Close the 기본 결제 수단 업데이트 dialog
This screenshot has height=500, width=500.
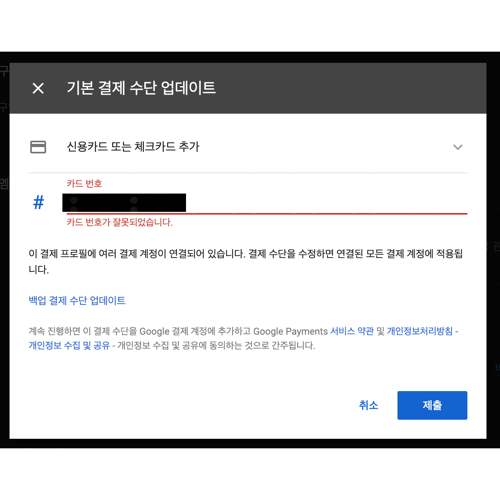coord(38,88)
